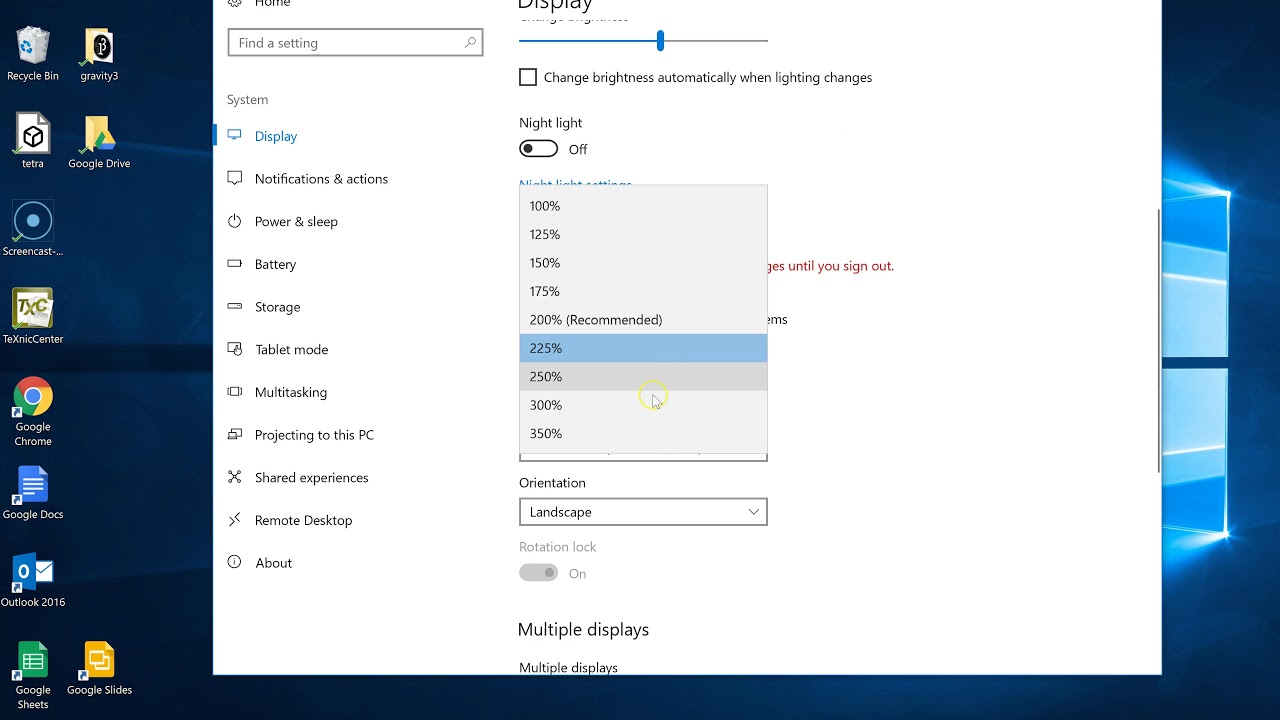Click the Tablet mode sidebar icon
1280x720 pixels.
click(x=235, y=349)
